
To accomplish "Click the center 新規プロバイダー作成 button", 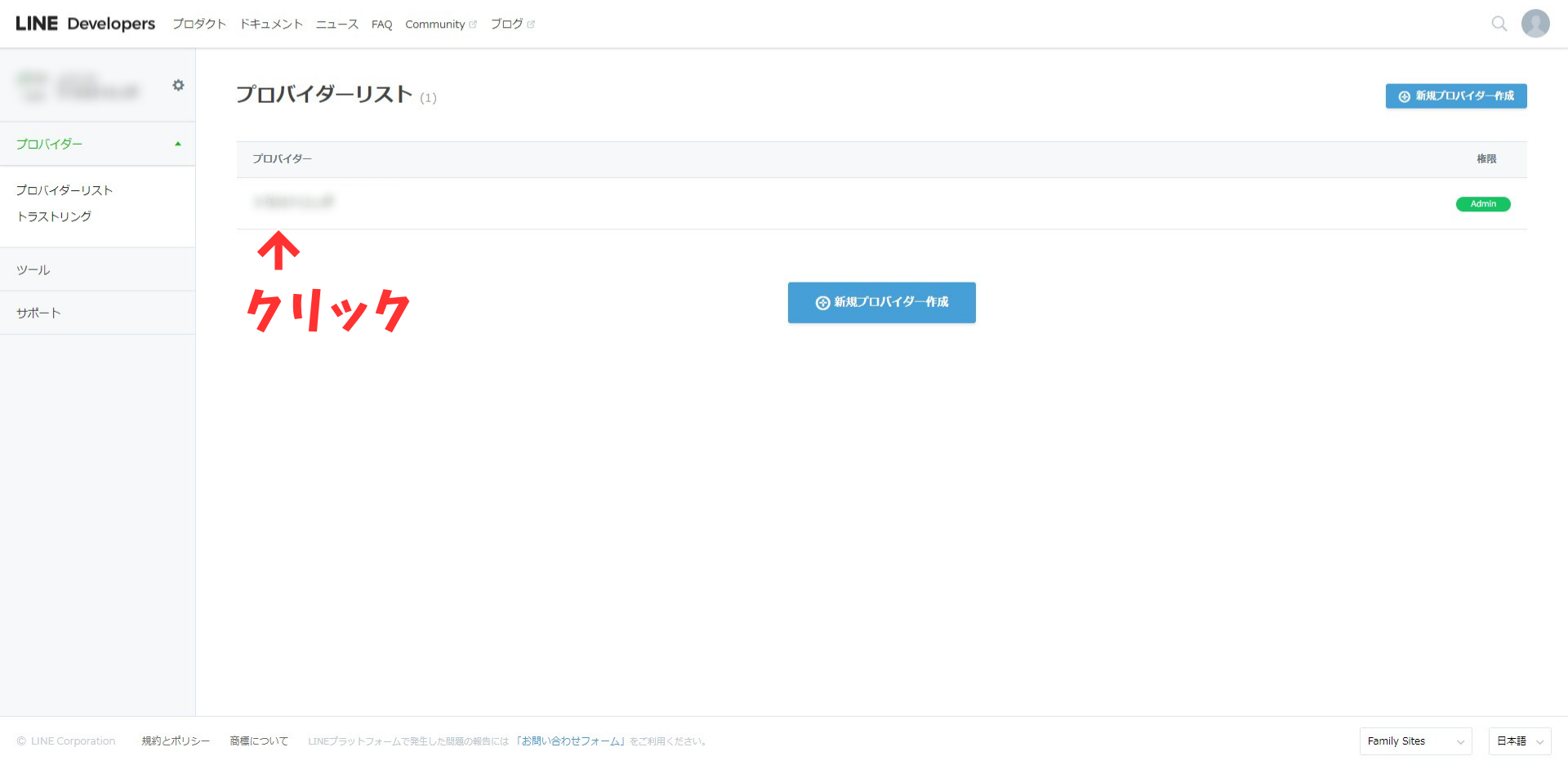I will tap(881, 303).
